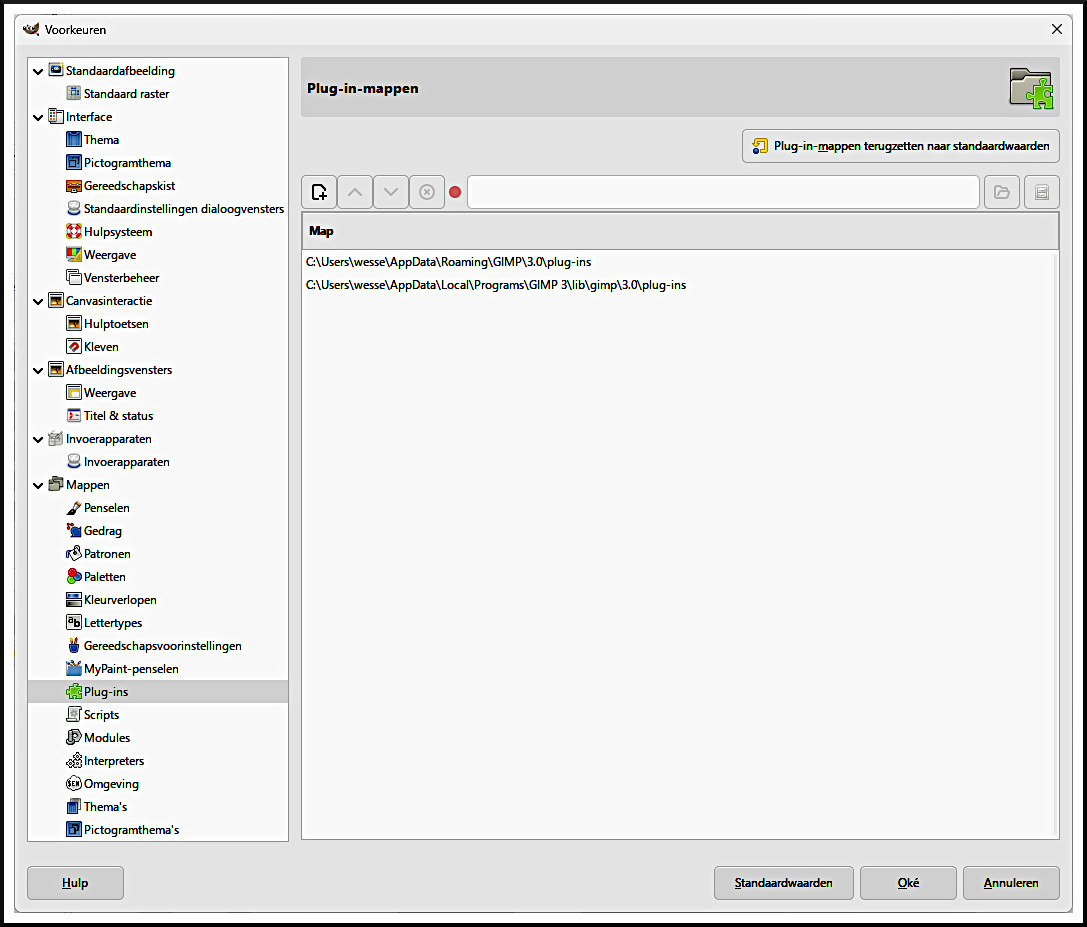Image resolution: width=1087 pixels, height=927 pixels.
Task: Select the Mappen category
Action: coord(87,485)
